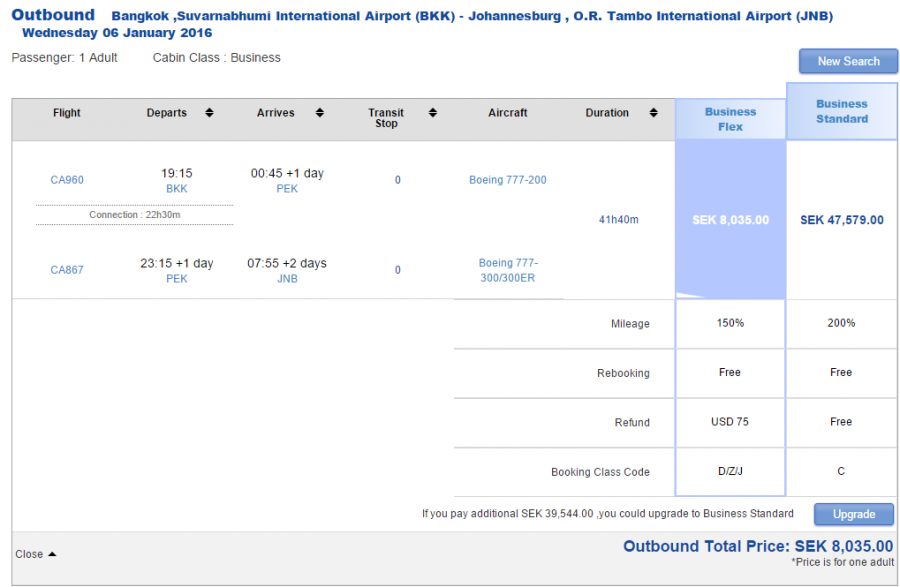Sort flights by Duration arrows
The width and height of the screenshot is (900, 587).
click(x=653, y=113)
